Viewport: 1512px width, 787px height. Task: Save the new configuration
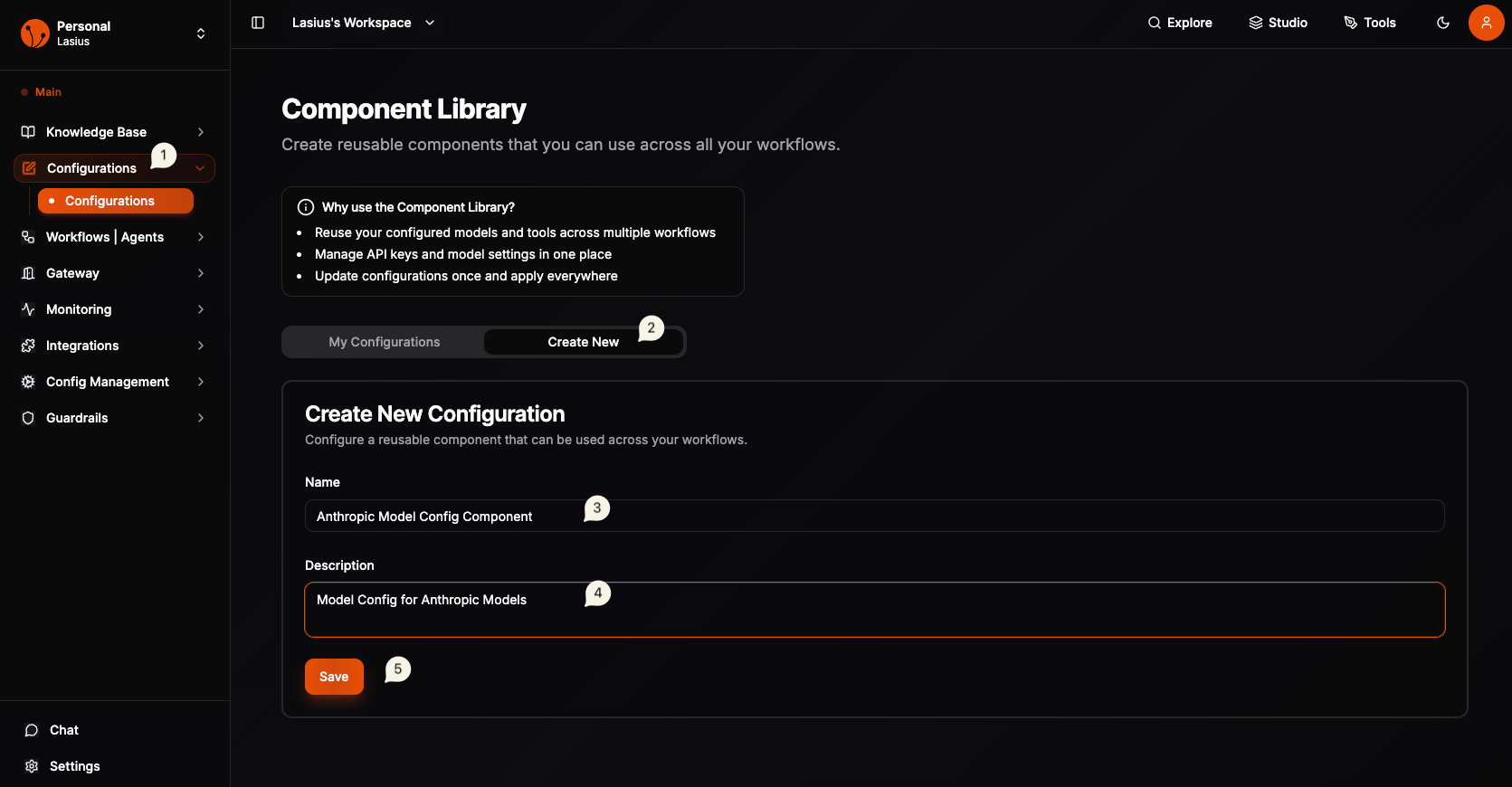pyautogui.click(x=334, y=677)
